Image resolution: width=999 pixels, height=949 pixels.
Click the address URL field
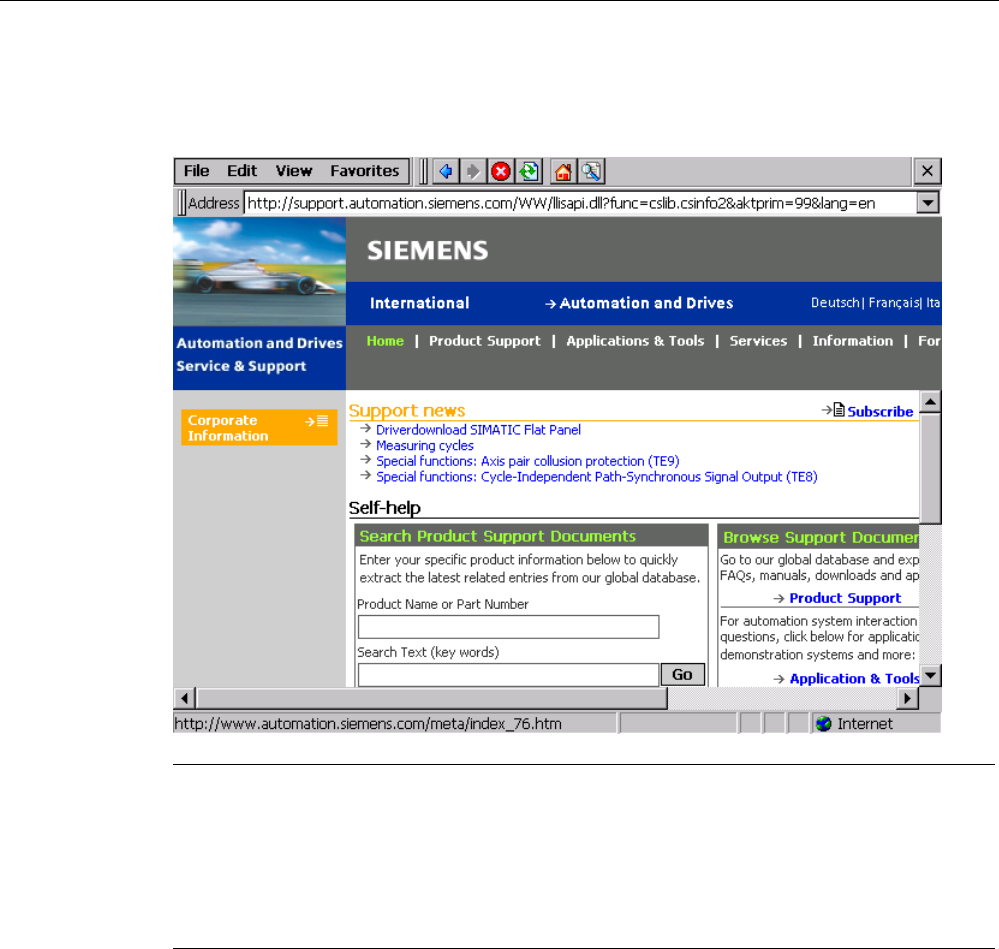point(580,203)
